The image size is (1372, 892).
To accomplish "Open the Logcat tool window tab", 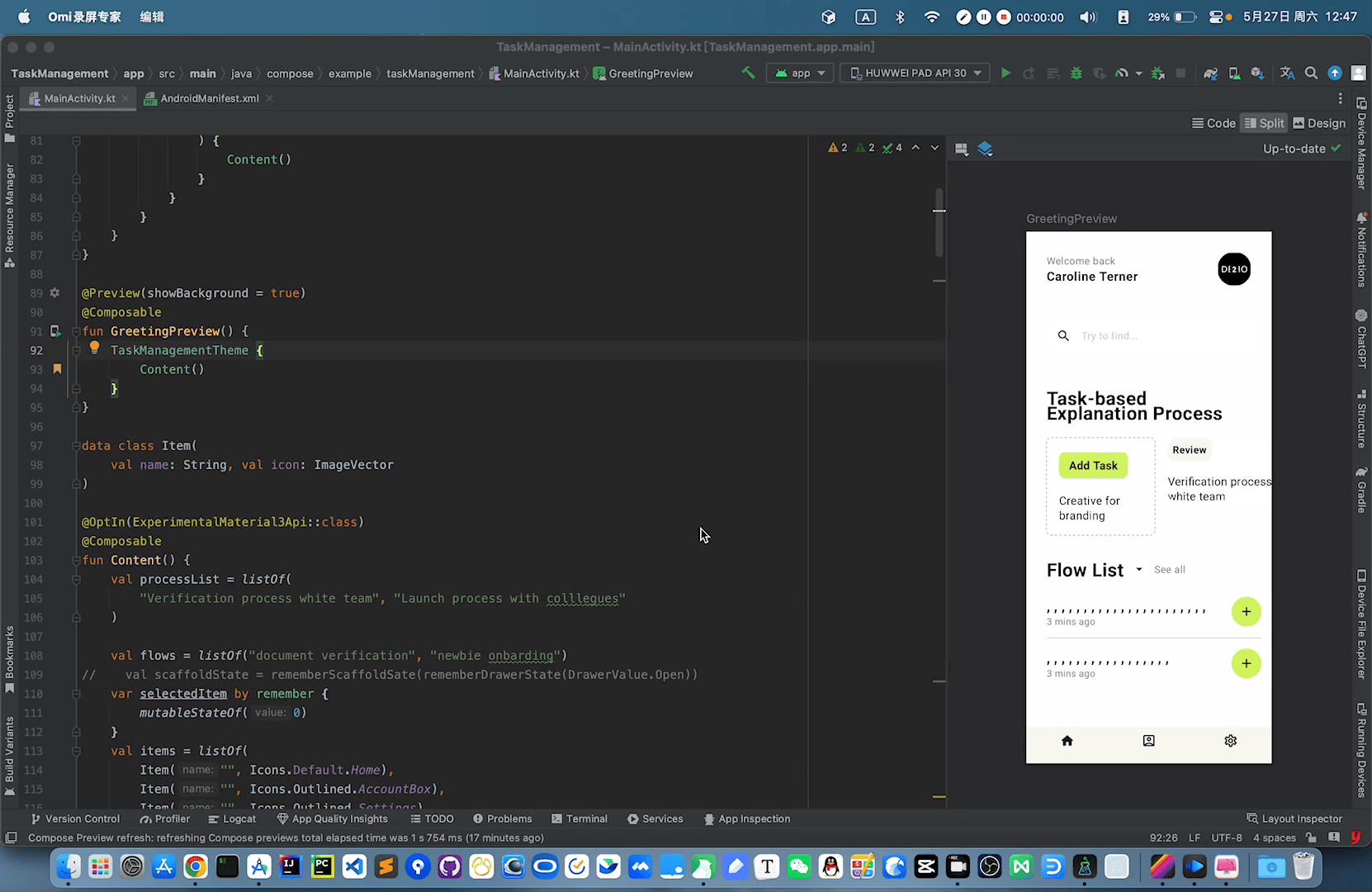I will tap(232, 818).
